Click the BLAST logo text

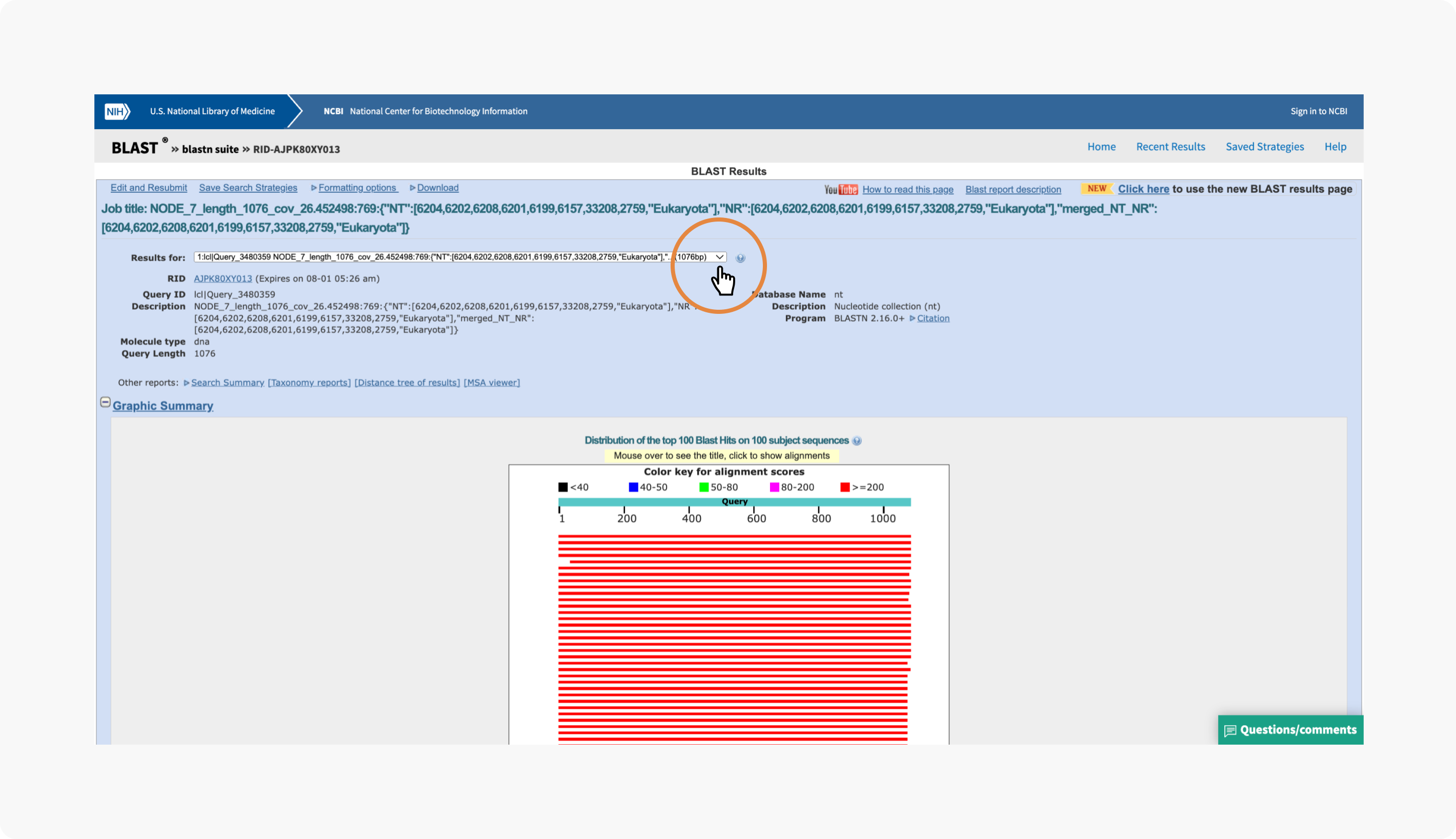(x=135, y=148)
